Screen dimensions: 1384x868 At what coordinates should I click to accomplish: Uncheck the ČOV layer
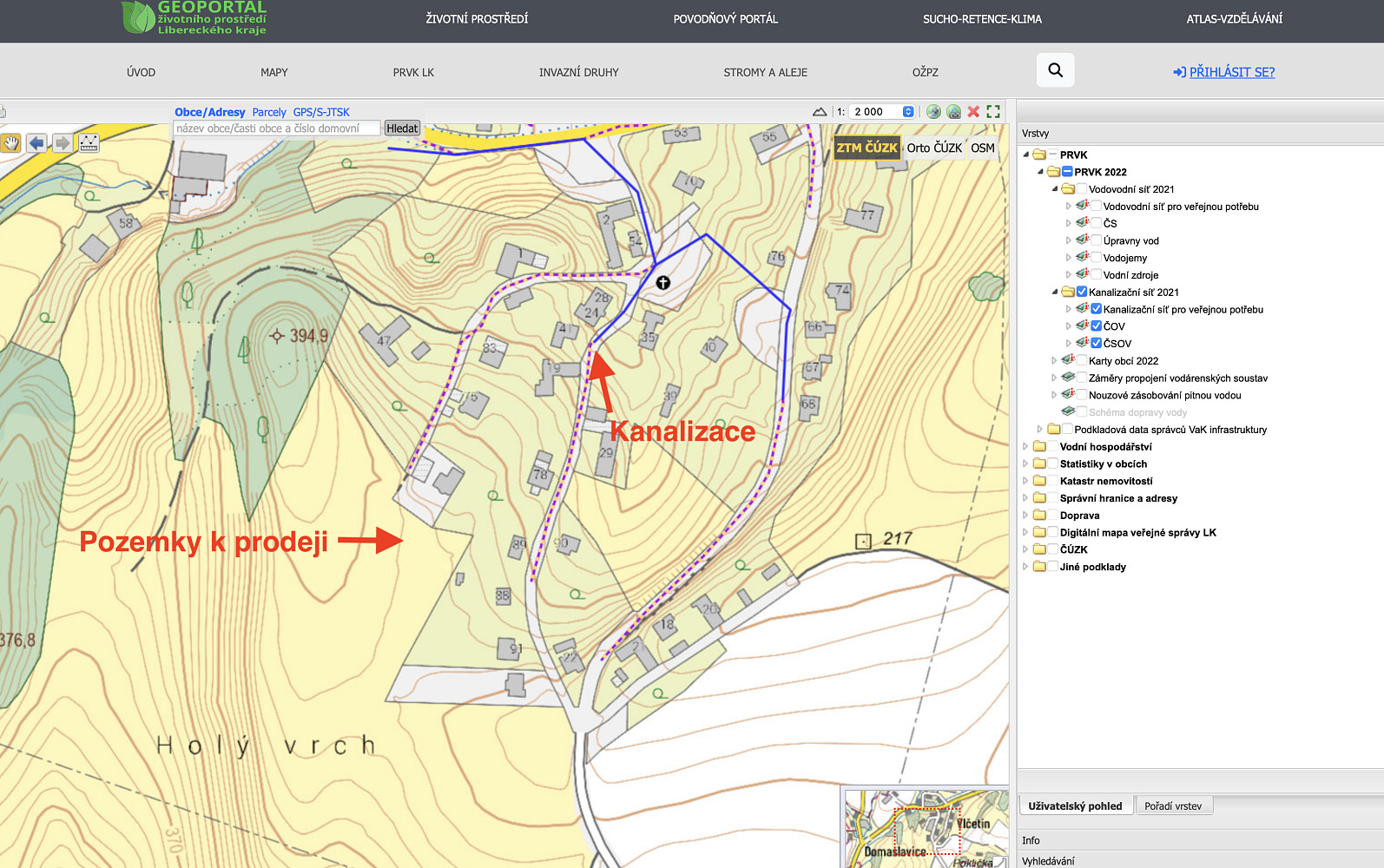click(1097, 326)
